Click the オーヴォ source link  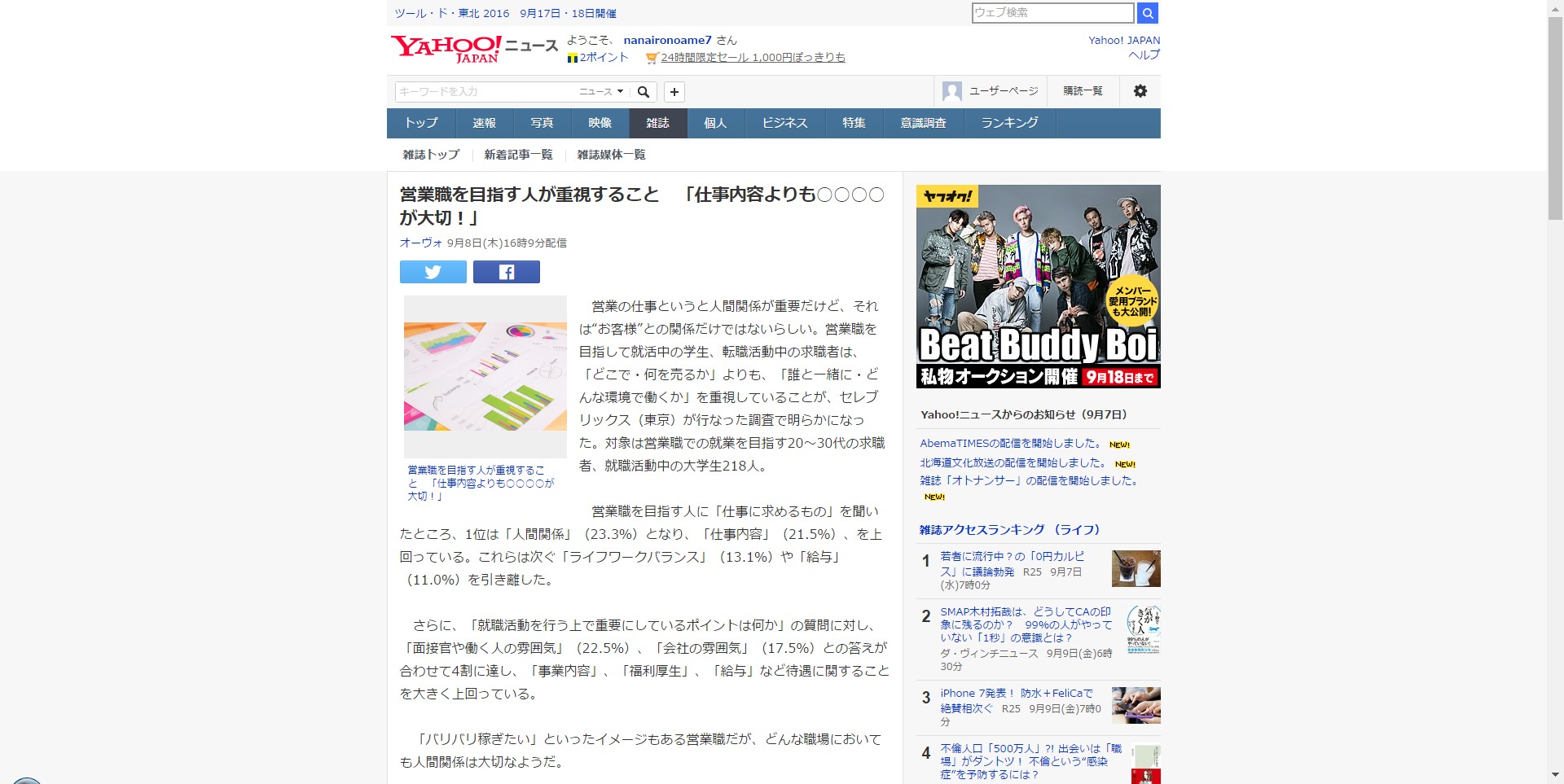(420, 243)
